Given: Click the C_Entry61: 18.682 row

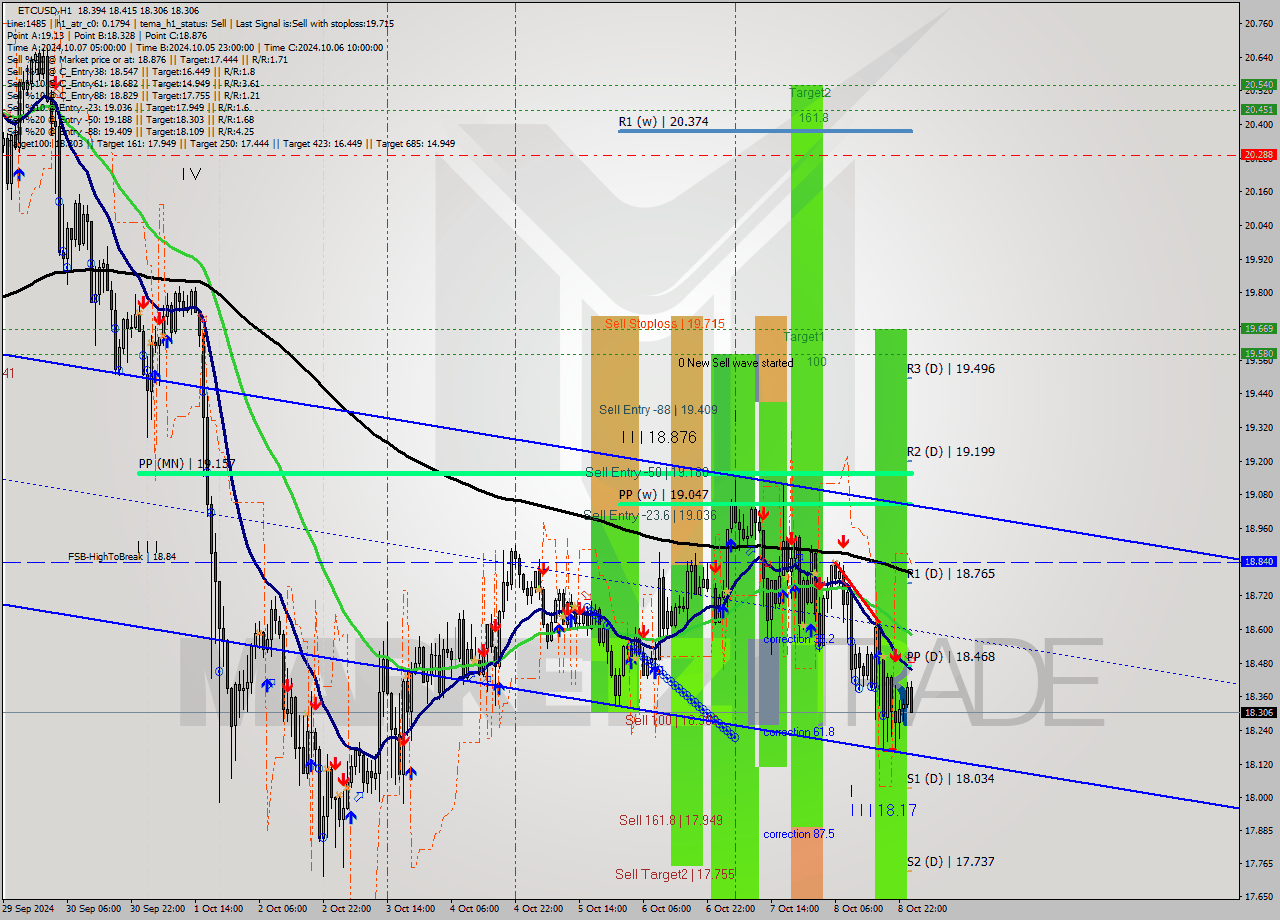Looking at the screenshot, I should coord(133,83).
